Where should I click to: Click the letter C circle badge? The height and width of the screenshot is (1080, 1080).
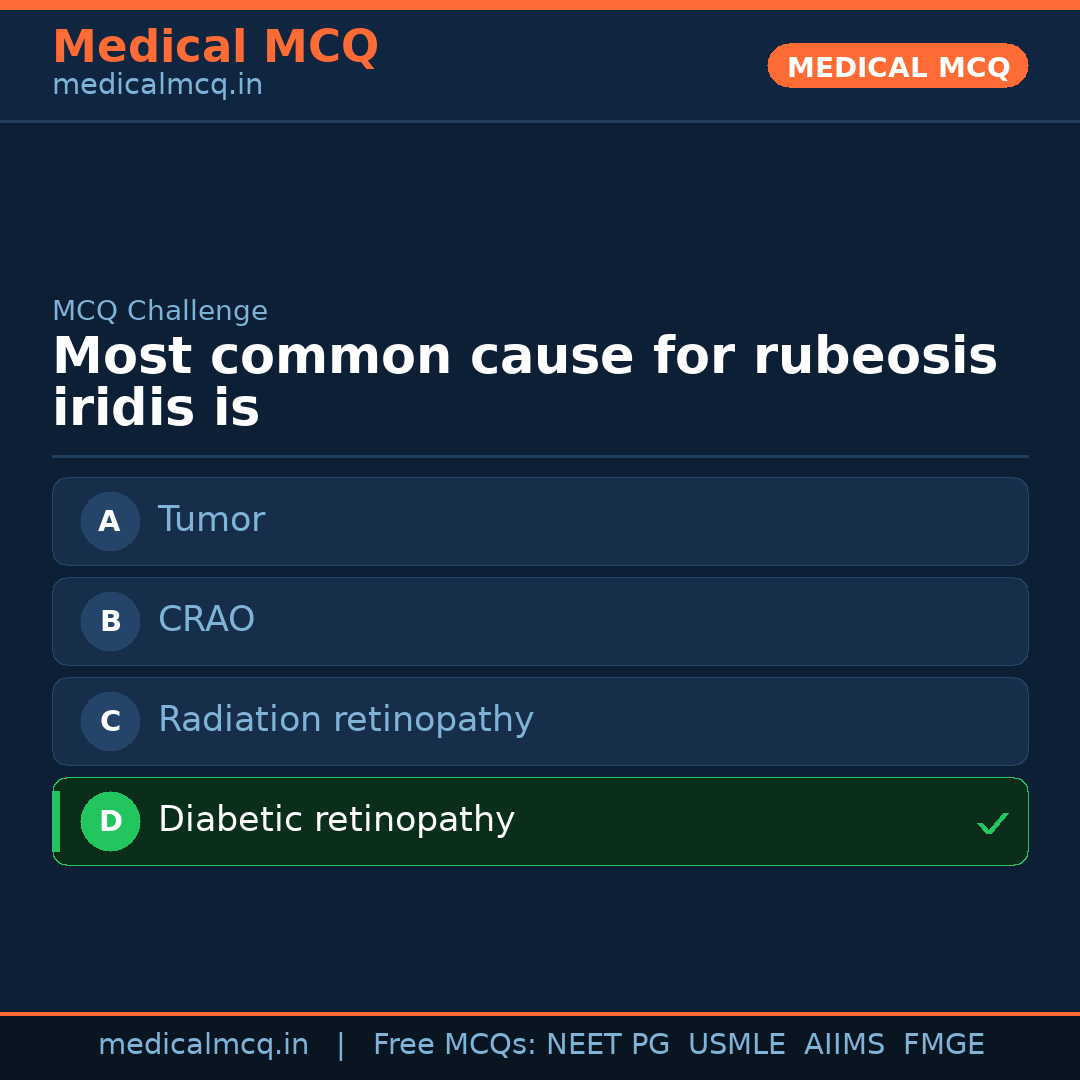[110, 721]
